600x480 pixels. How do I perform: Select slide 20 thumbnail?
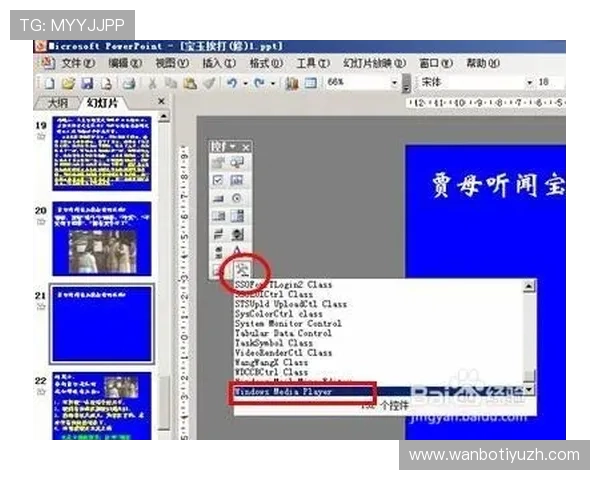[102, 239]
